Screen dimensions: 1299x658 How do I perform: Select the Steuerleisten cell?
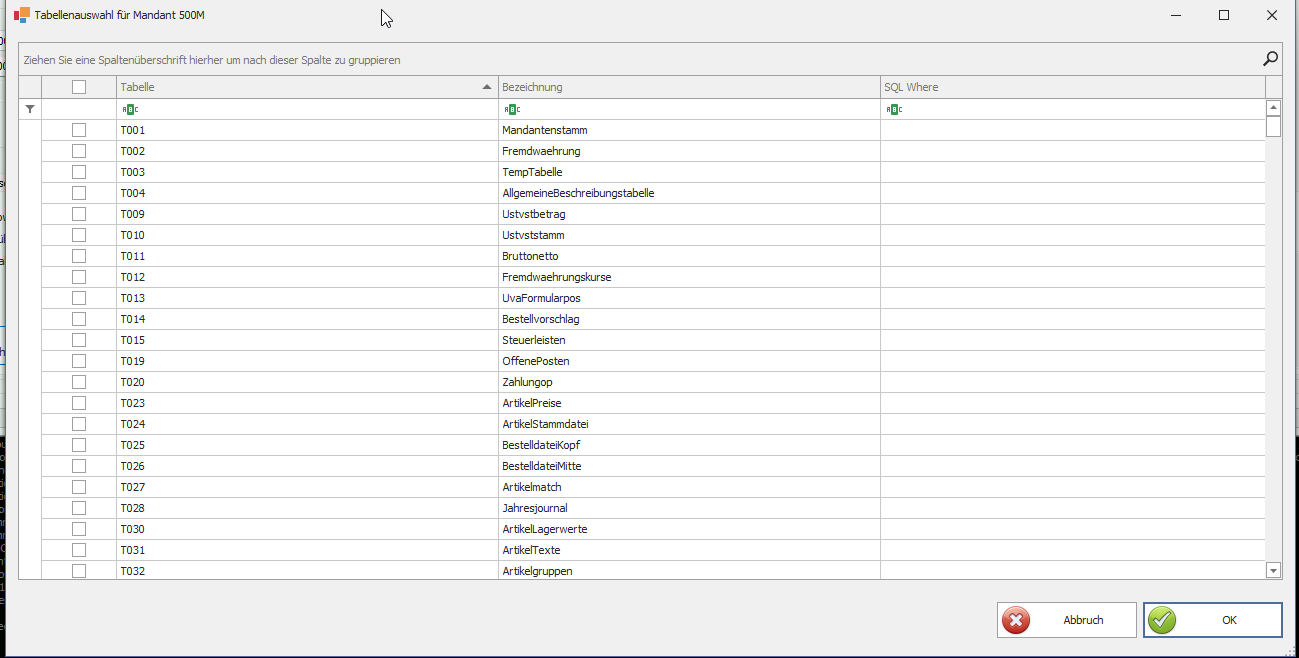click(x=689, y=340)
